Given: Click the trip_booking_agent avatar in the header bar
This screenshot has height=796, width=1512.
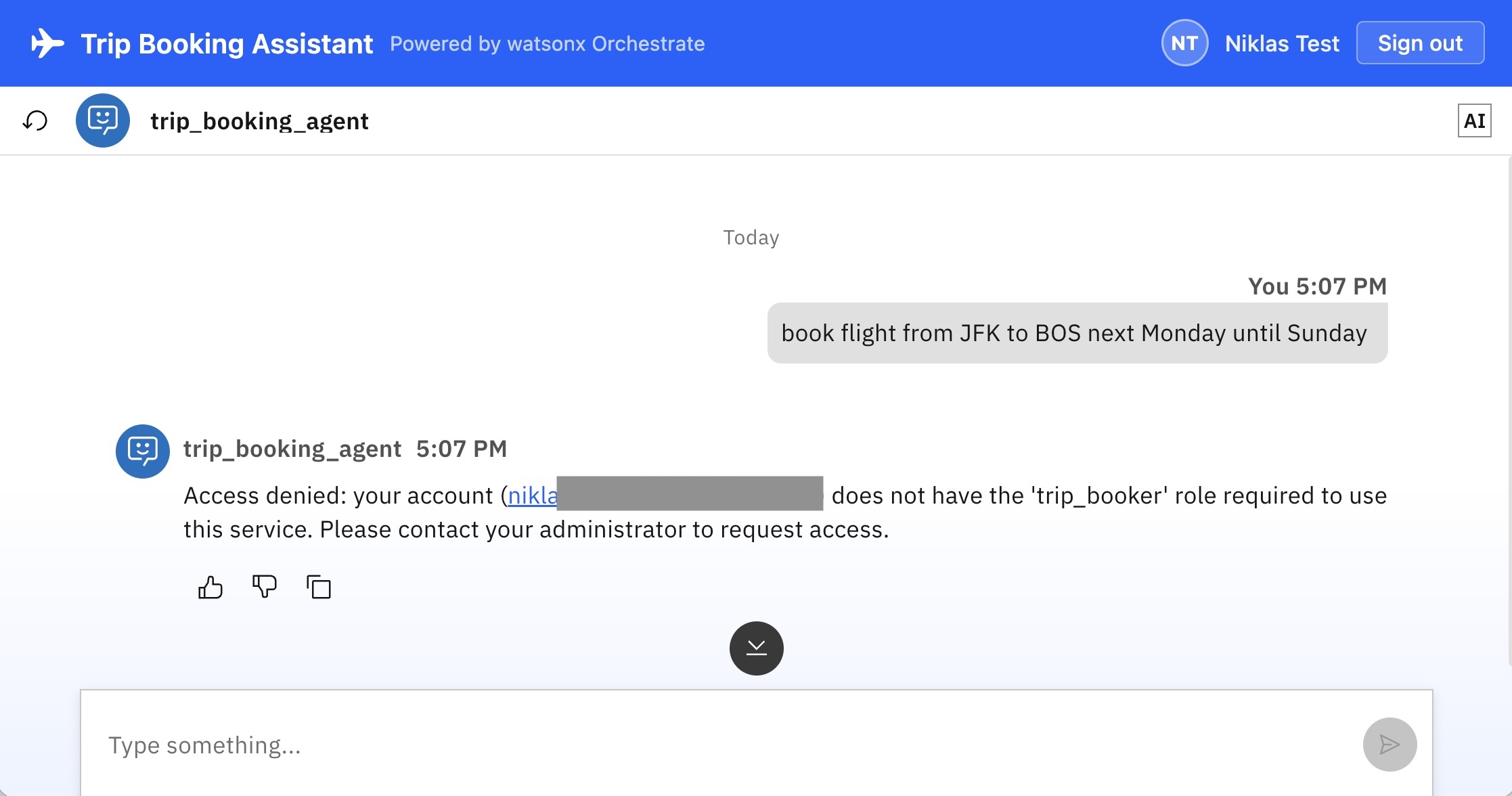Looking at the screenshot, I should (x=103, y=120).
